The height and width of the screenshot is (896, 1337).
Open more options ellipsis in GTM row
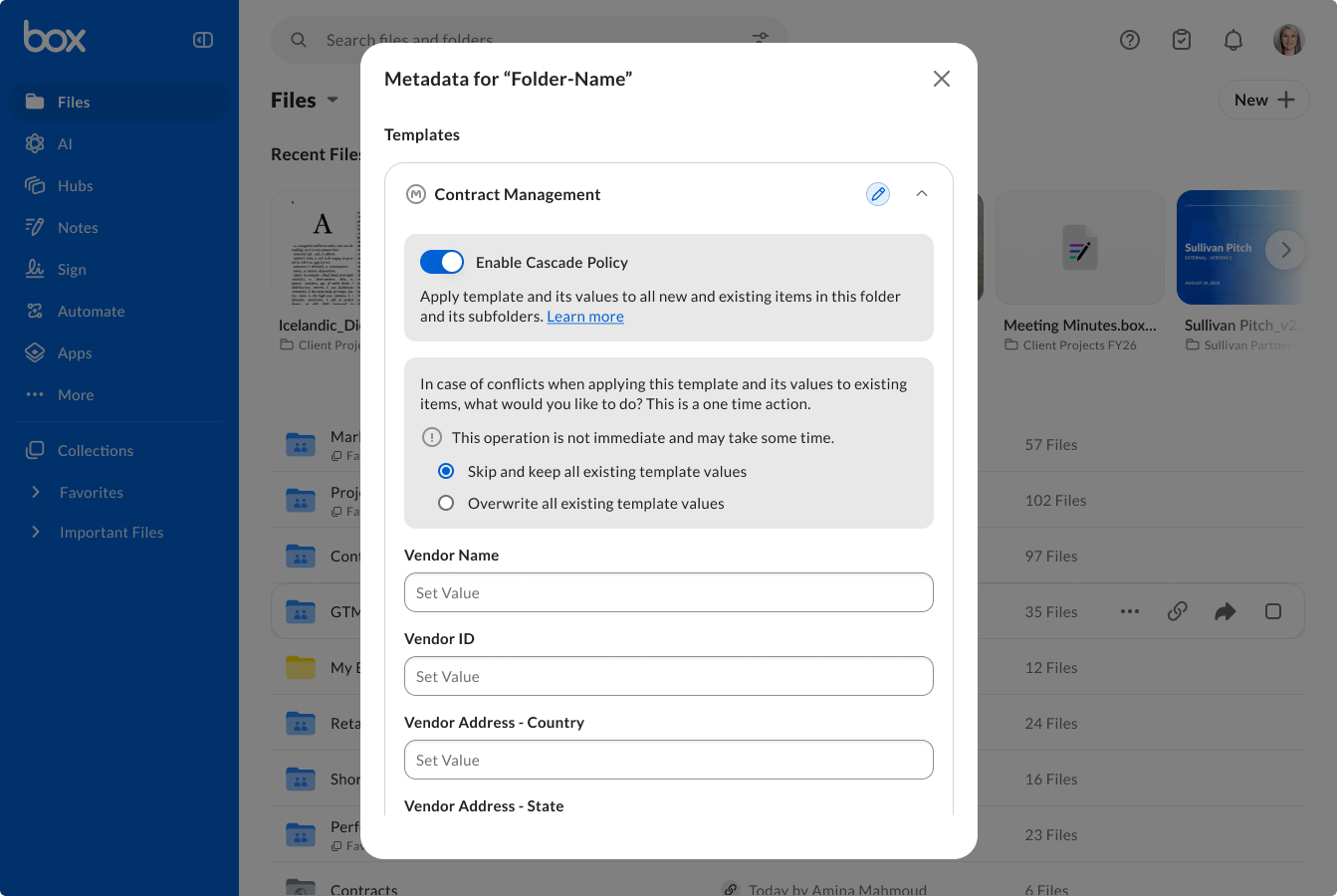[x=1130, y=611]
